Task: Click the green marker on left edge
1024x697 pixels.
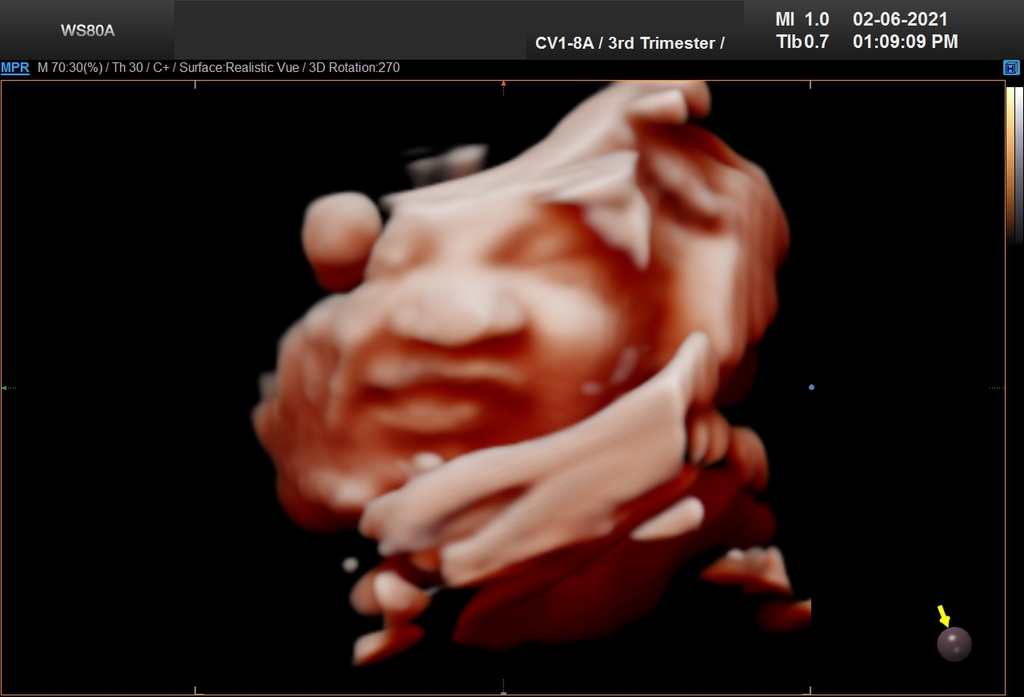Action: tap(5, 387)
